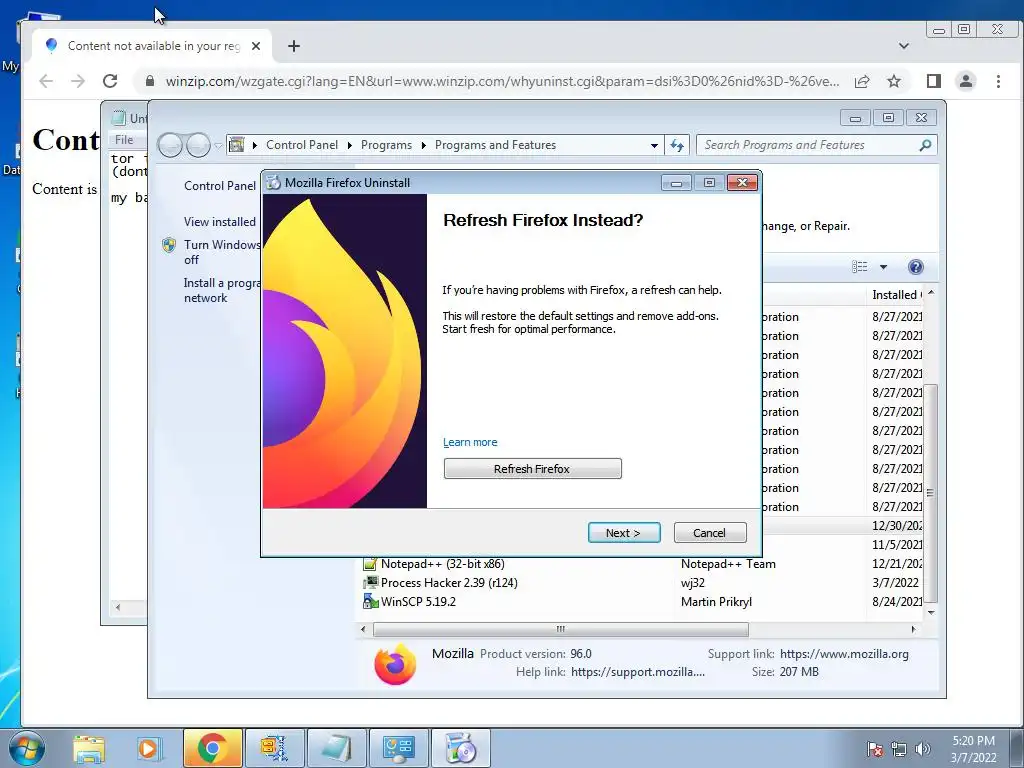
Task: Click scroll-down arrow of programs list
Action: tap(931, 613)
